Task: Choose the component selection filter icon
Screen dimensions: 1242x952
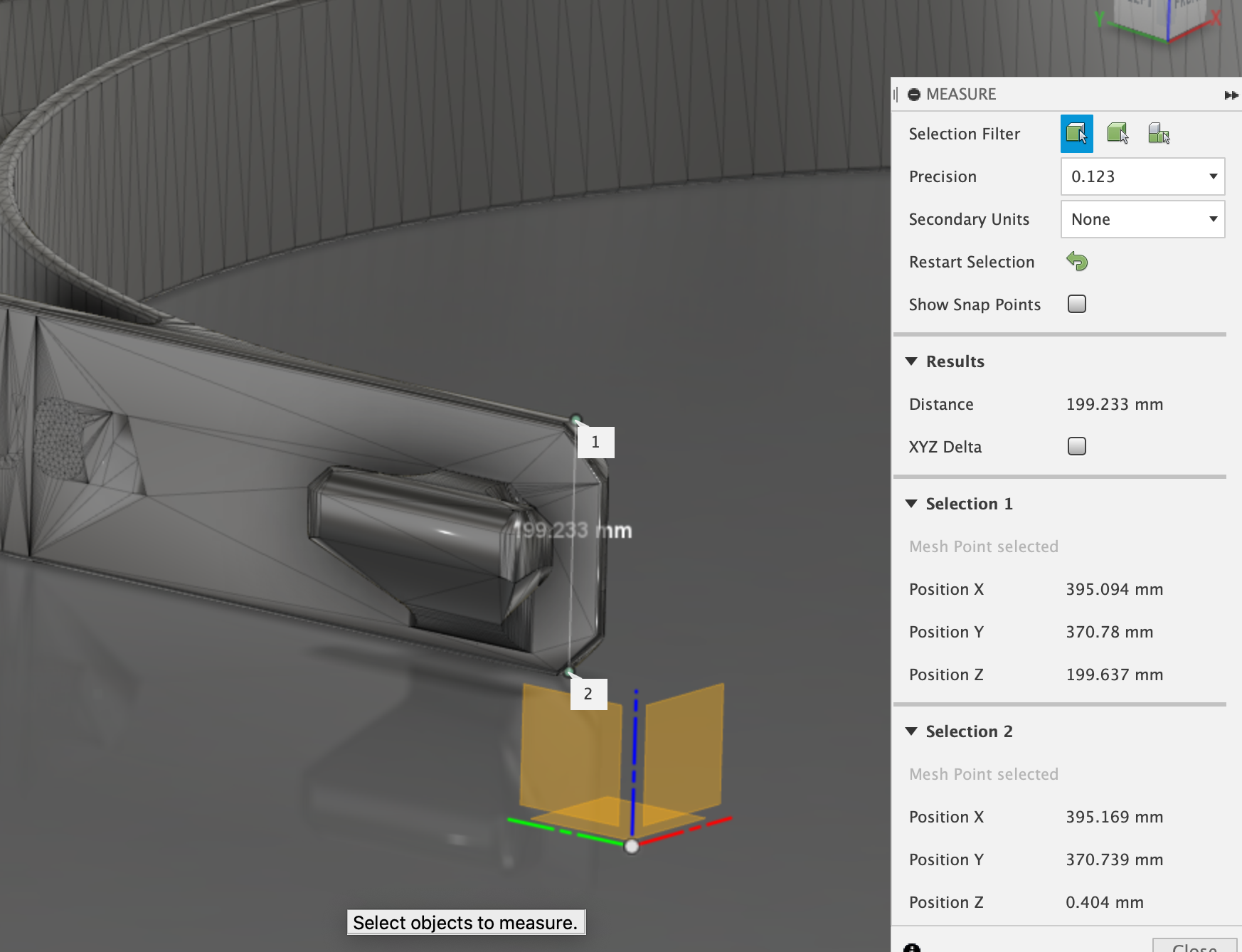Action: coord(1159,133)
